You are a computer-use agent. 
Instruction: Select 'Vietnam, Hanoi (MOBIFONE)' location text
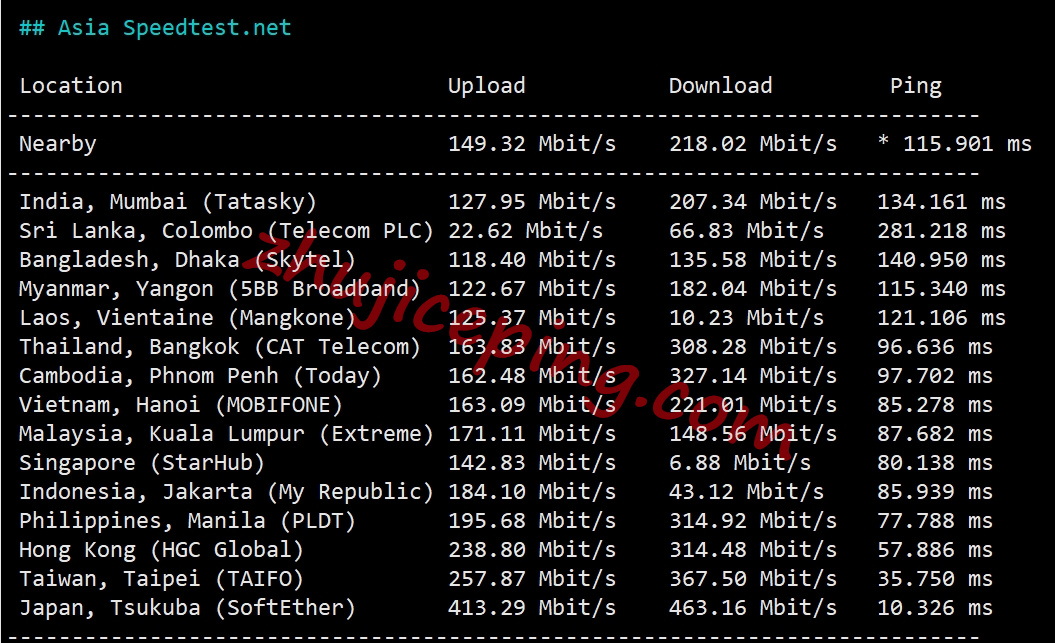pos(180,404)
